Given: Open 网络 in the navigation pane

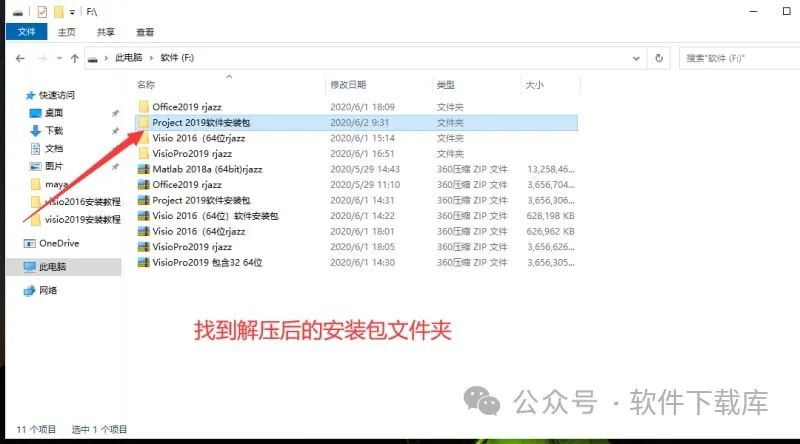Looking at the screenshot, I should [x=48, y=290].
